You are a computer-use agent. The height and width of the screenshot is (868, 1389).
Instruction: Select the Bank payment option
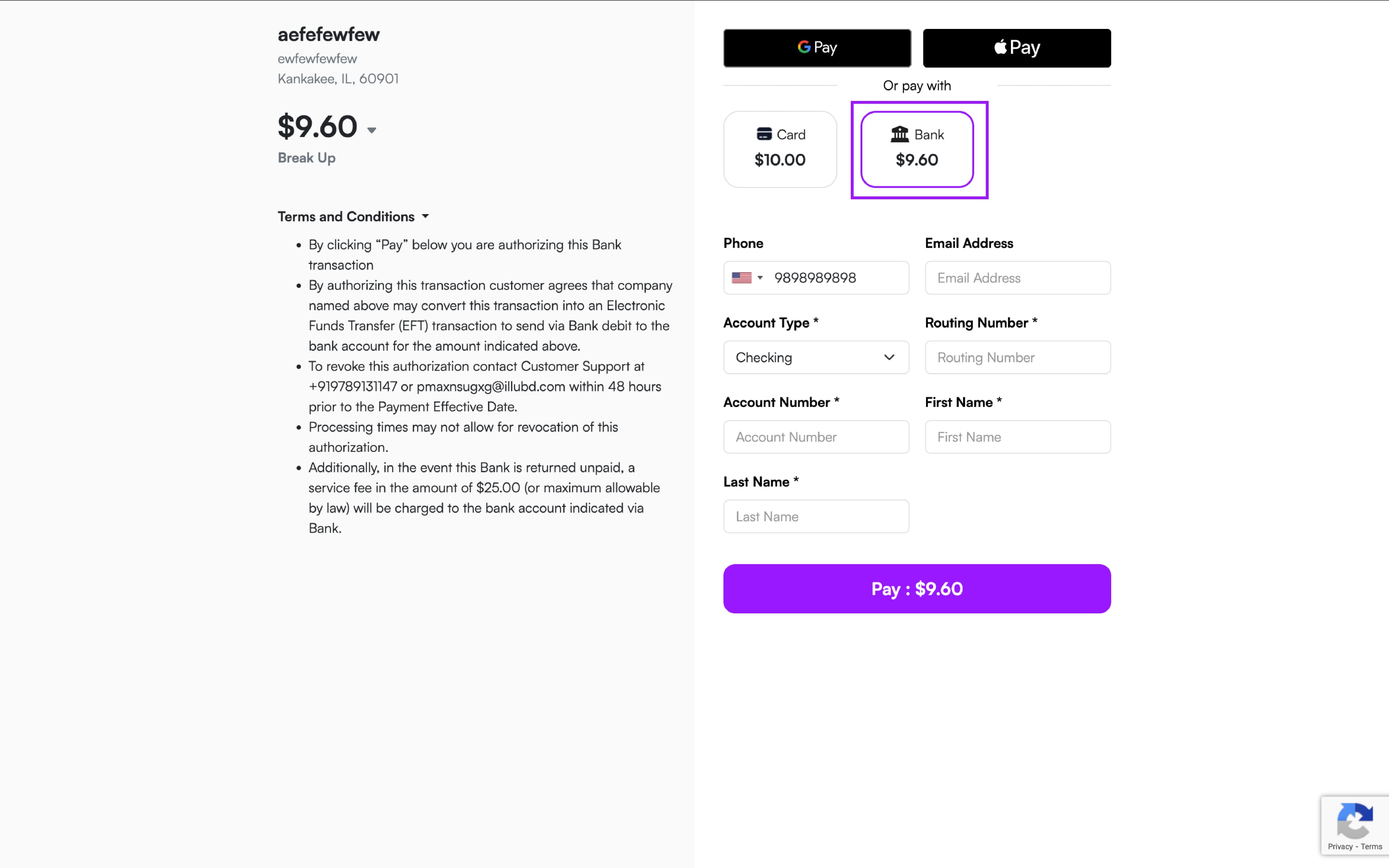click(917, 149)
